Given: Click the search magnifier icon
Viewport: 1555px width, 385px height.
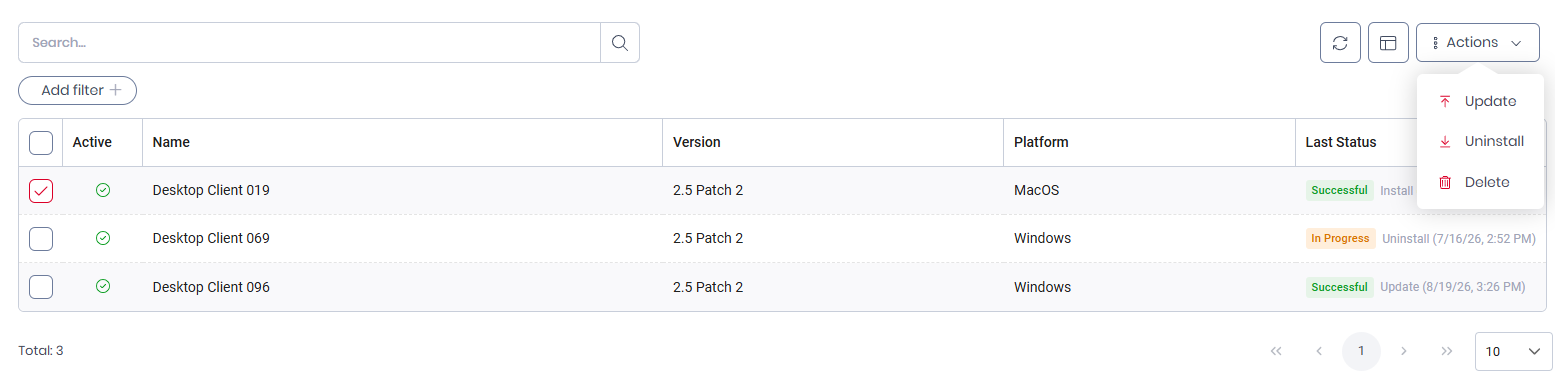Looking at the screenshot, I should coord(620,43).
